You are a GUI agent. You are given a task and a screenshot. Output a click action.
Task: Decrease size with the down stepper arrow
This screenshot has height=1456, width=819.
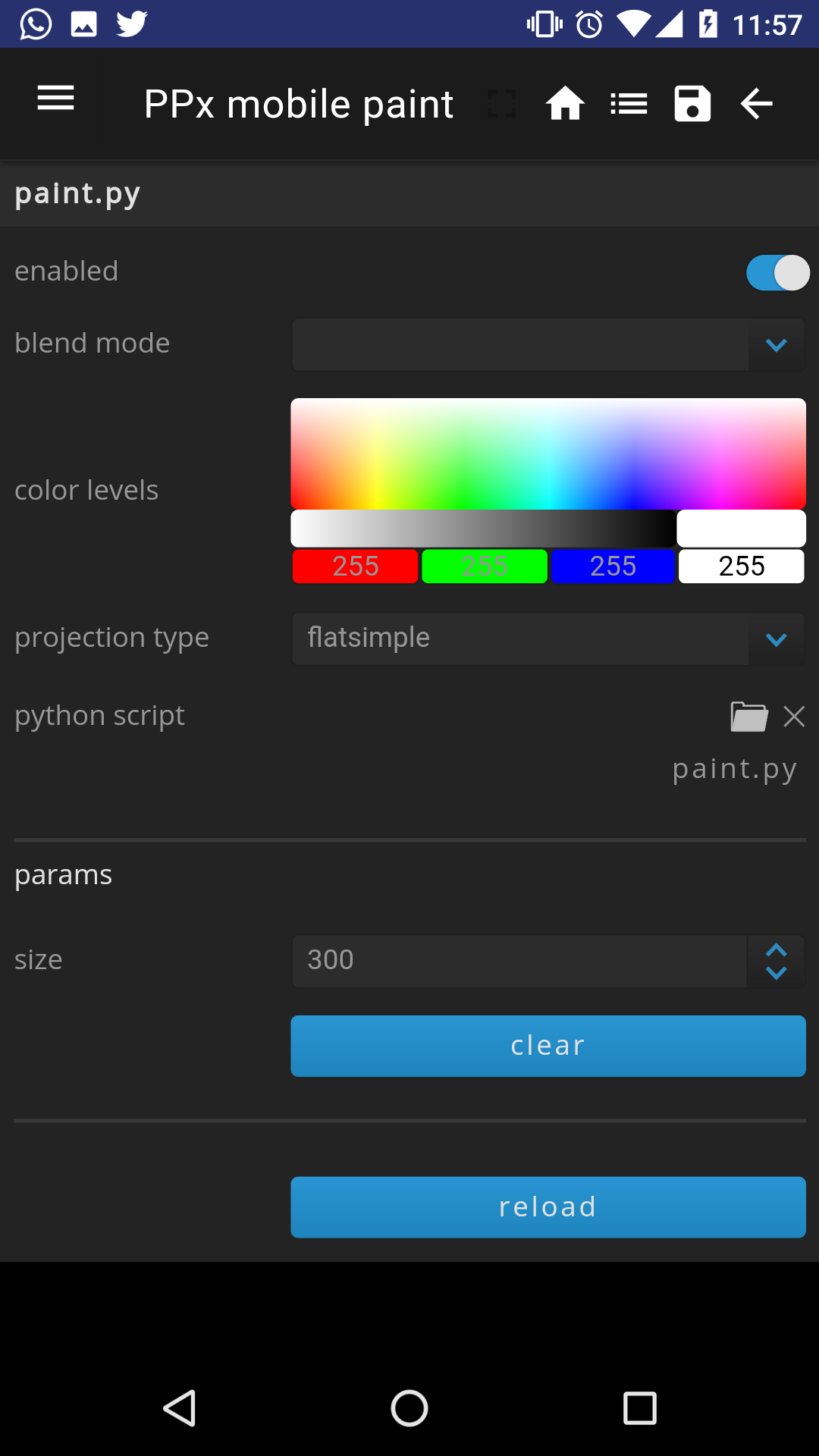(776, 973)
